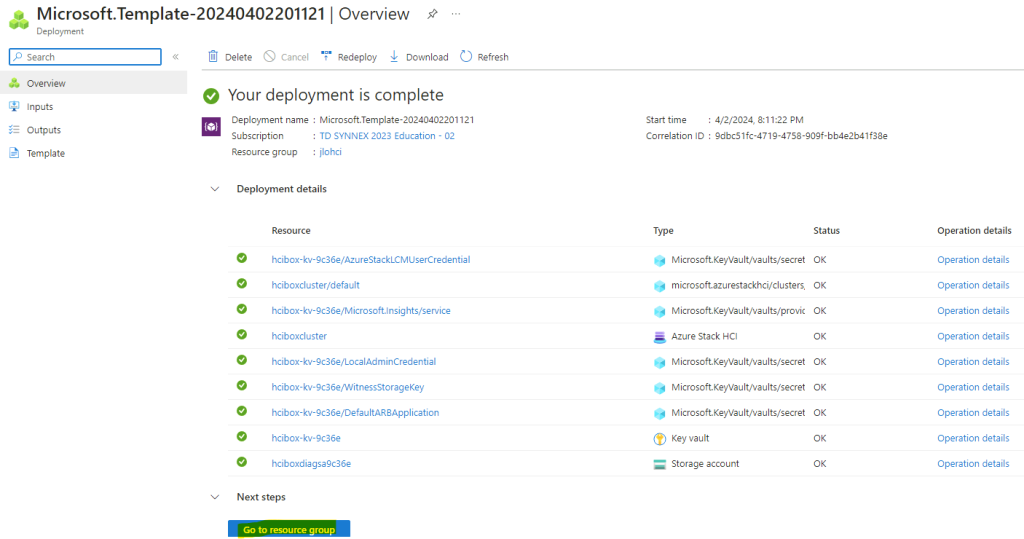Click the purple deployment template icon

[211, 127]
